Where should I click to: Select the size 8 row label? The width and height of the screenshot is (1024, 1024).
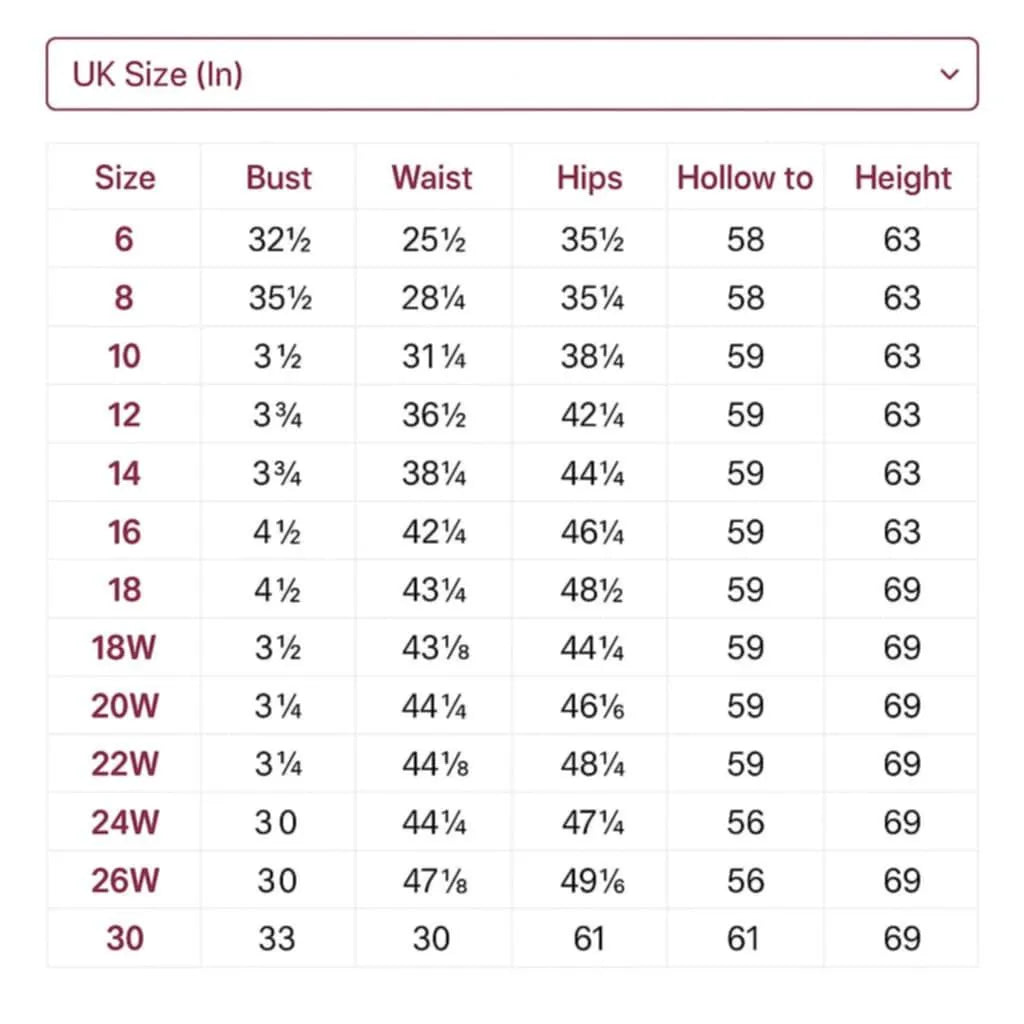point(124,298)
